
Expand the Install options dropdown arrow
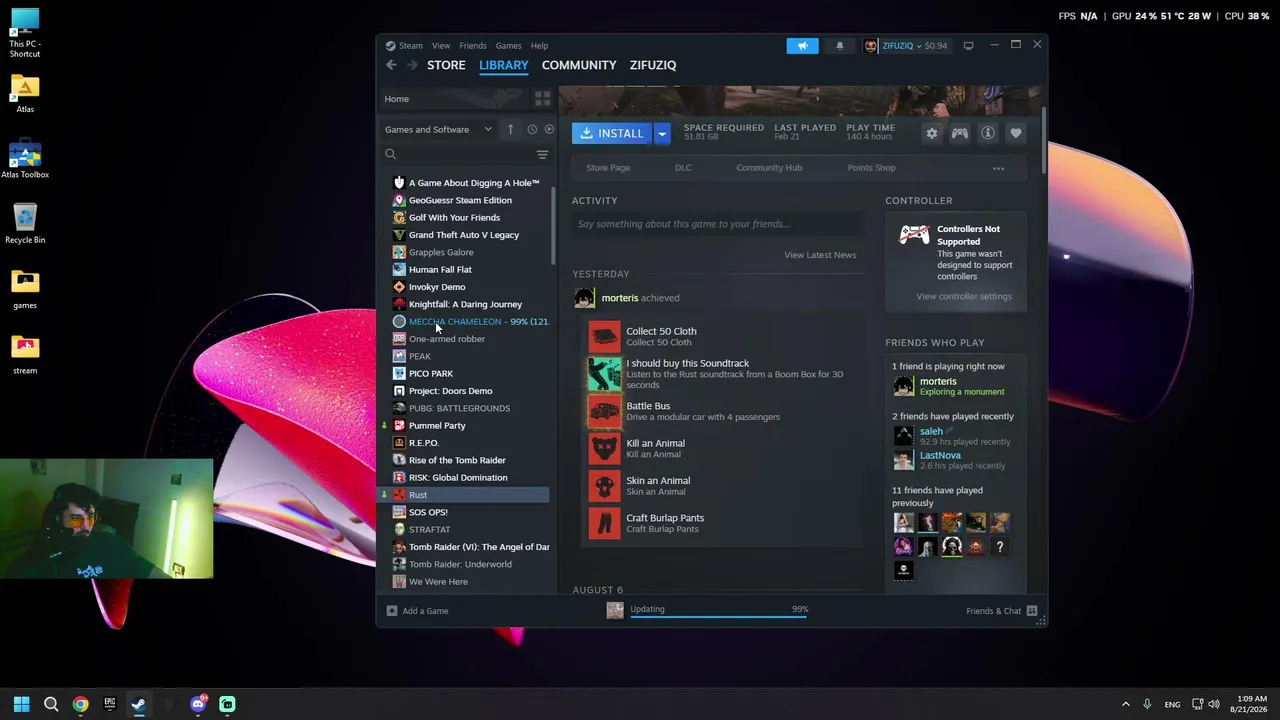tap(661, 133)
